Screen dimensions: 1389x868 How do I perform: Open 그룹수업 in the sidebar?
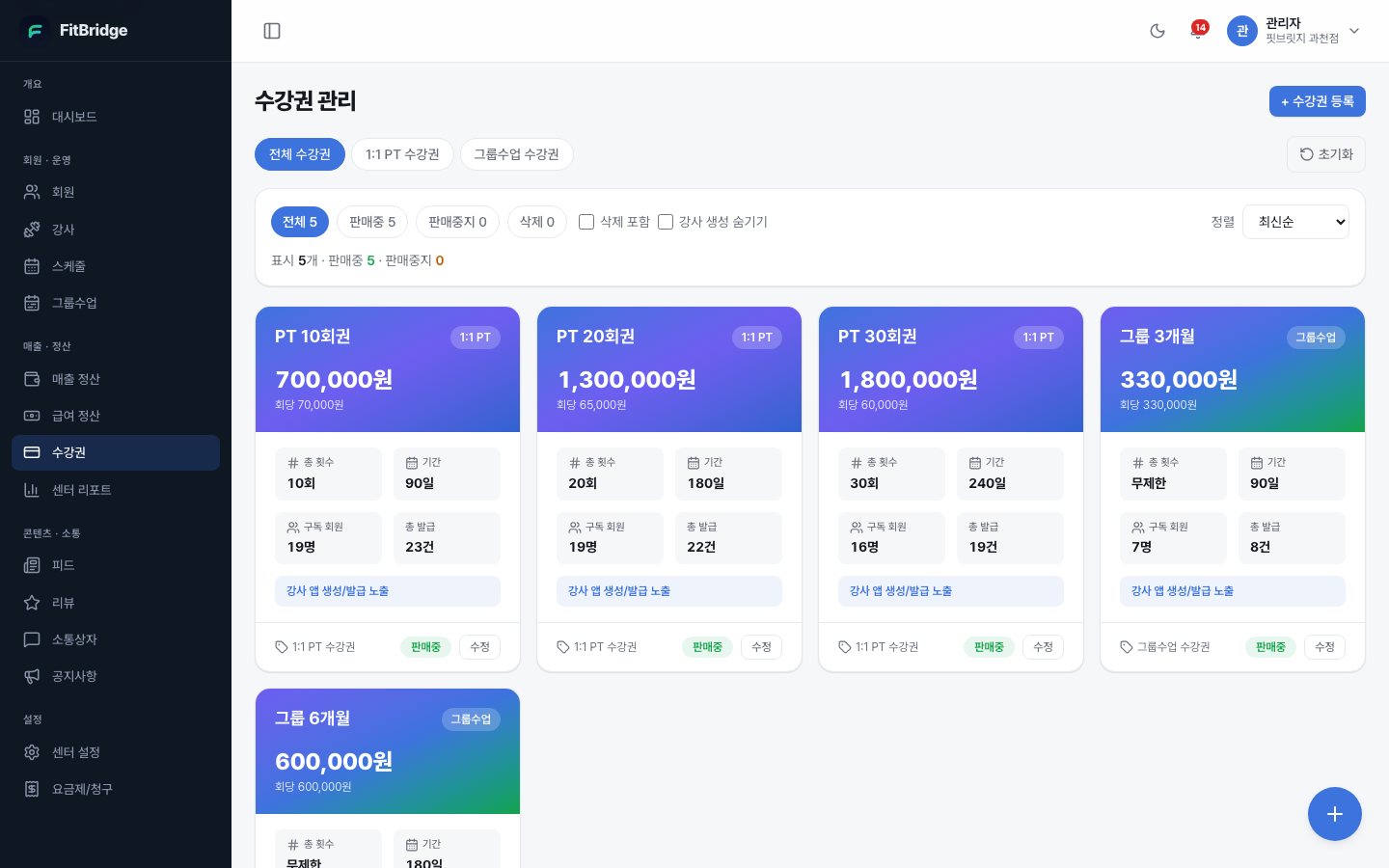click(x=116, y=303)
